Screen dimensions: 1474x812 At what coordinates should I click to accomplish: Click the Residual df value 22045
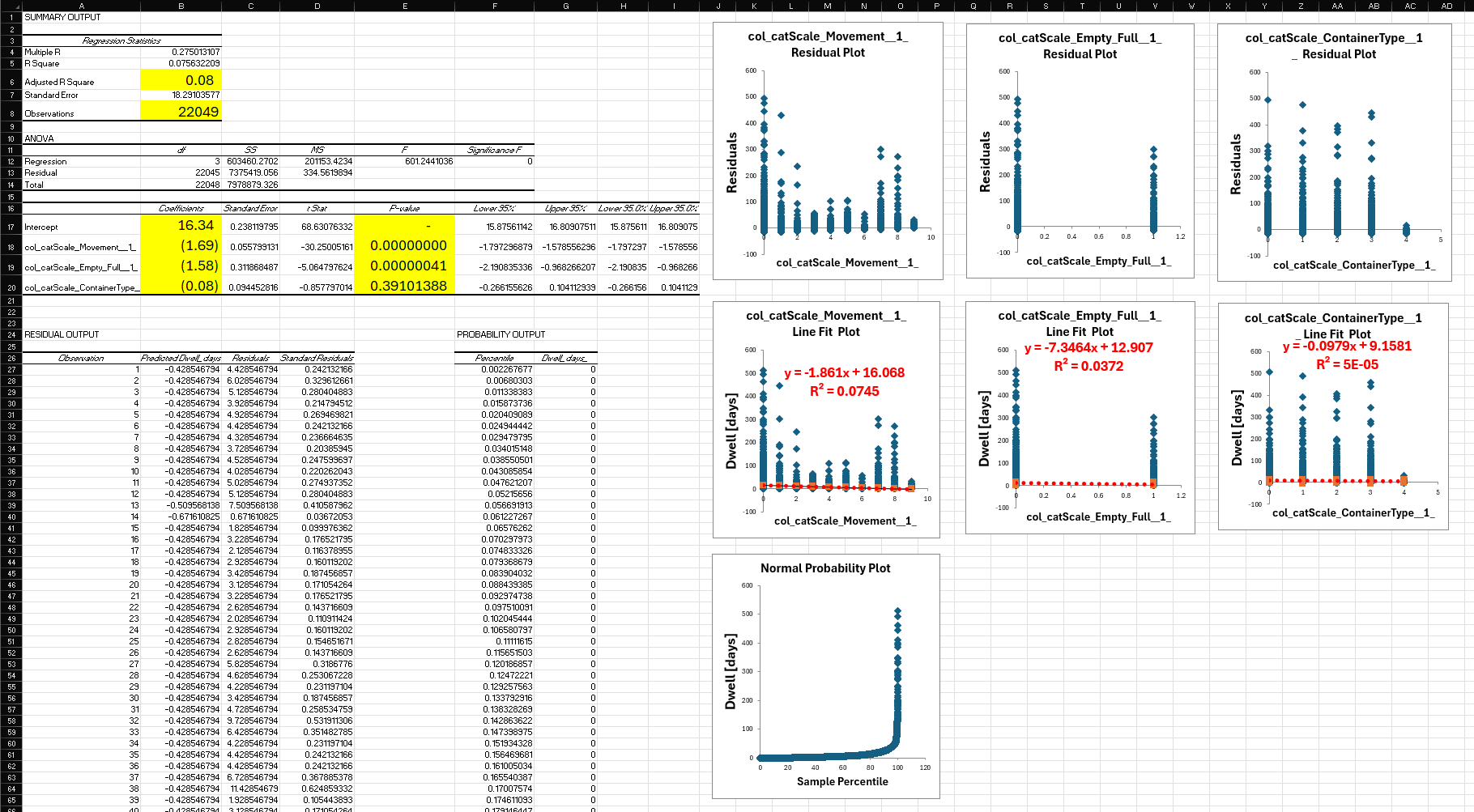click(x=181, y=172)
